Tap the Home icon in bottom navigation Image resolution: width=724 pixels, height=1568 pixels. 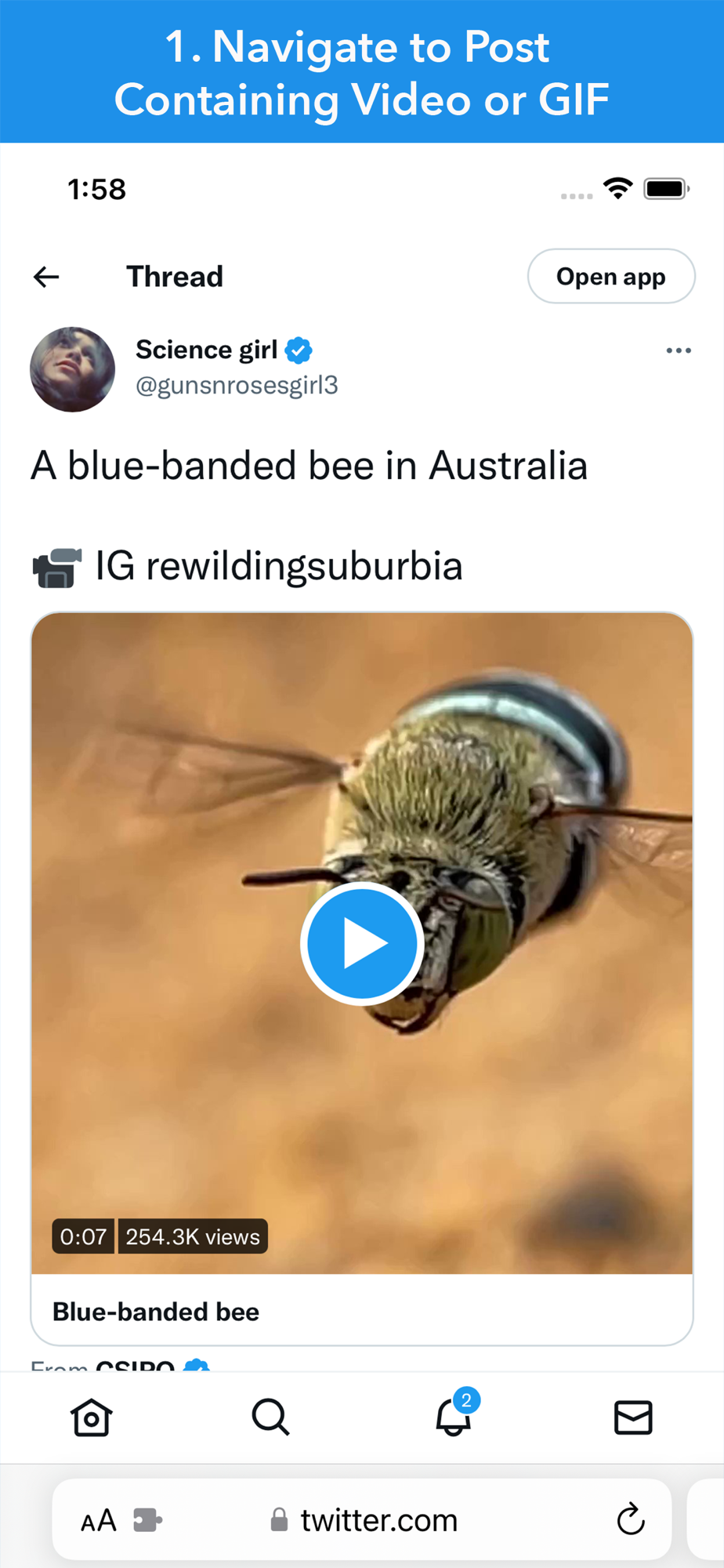[x=91, y=1417]
